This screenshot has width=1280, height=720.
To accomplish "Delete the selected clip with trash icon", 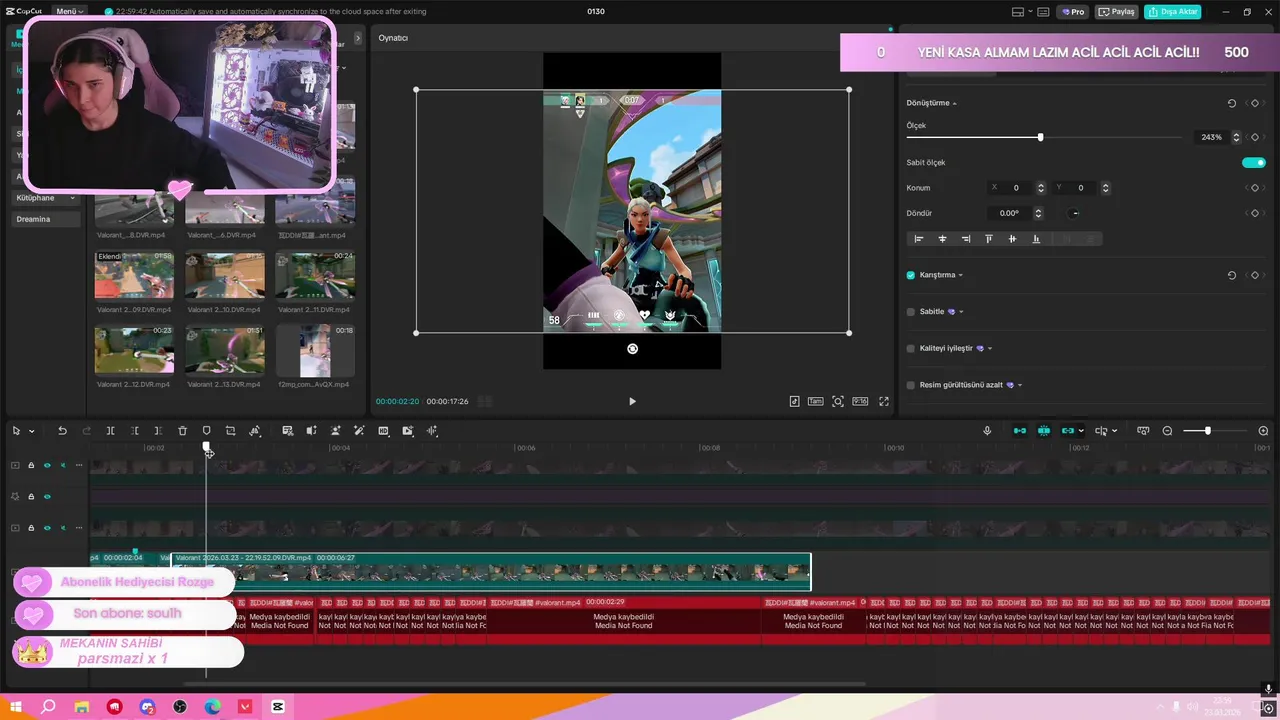I will tap(182, 431).
